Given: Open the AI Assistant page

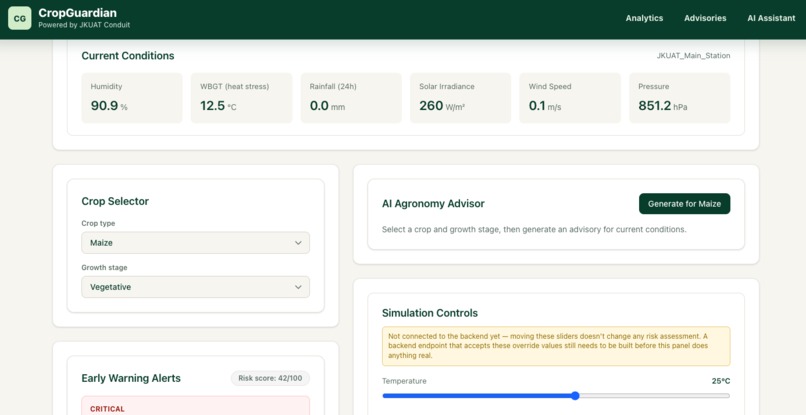Looking at the screenshot, I should [771, 18].
